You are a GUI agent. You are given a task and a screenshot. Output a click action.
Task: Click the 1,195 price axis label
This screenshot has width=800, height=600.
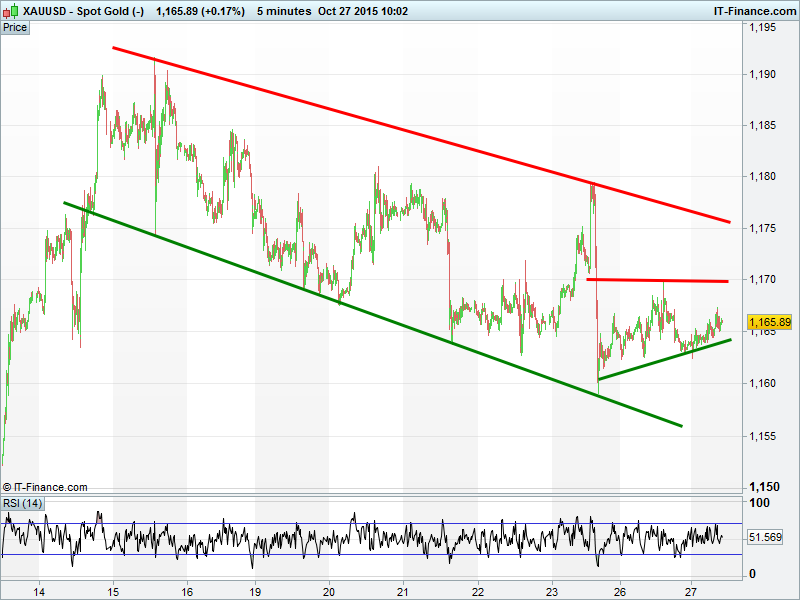tap(762, 27)
